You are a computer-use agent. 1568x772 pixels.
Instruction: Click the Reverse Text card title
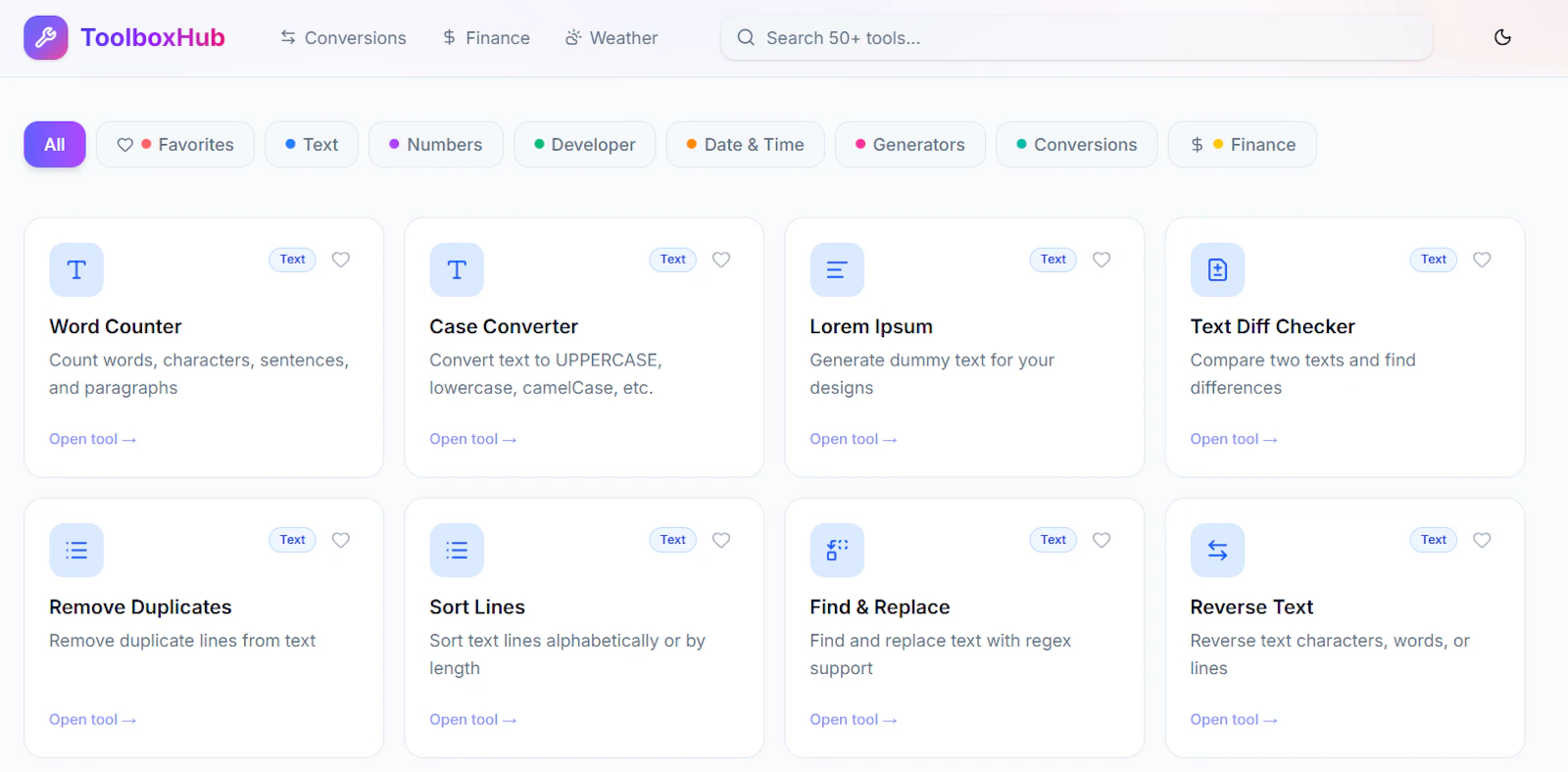(x=1251, y=606)
